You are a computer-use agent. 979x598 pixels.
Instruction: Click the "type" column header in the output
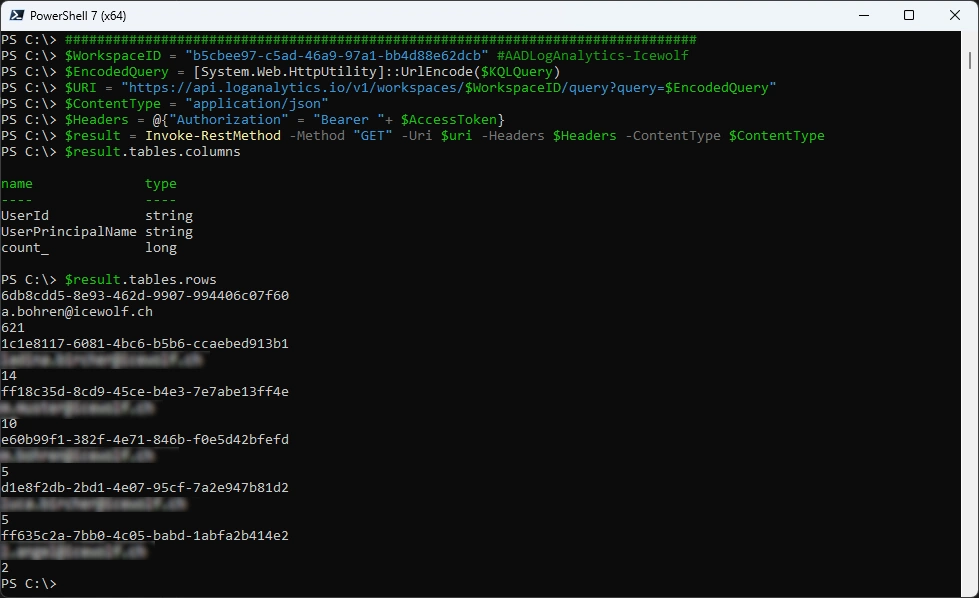pyautogui.click(x=161, y=184)
